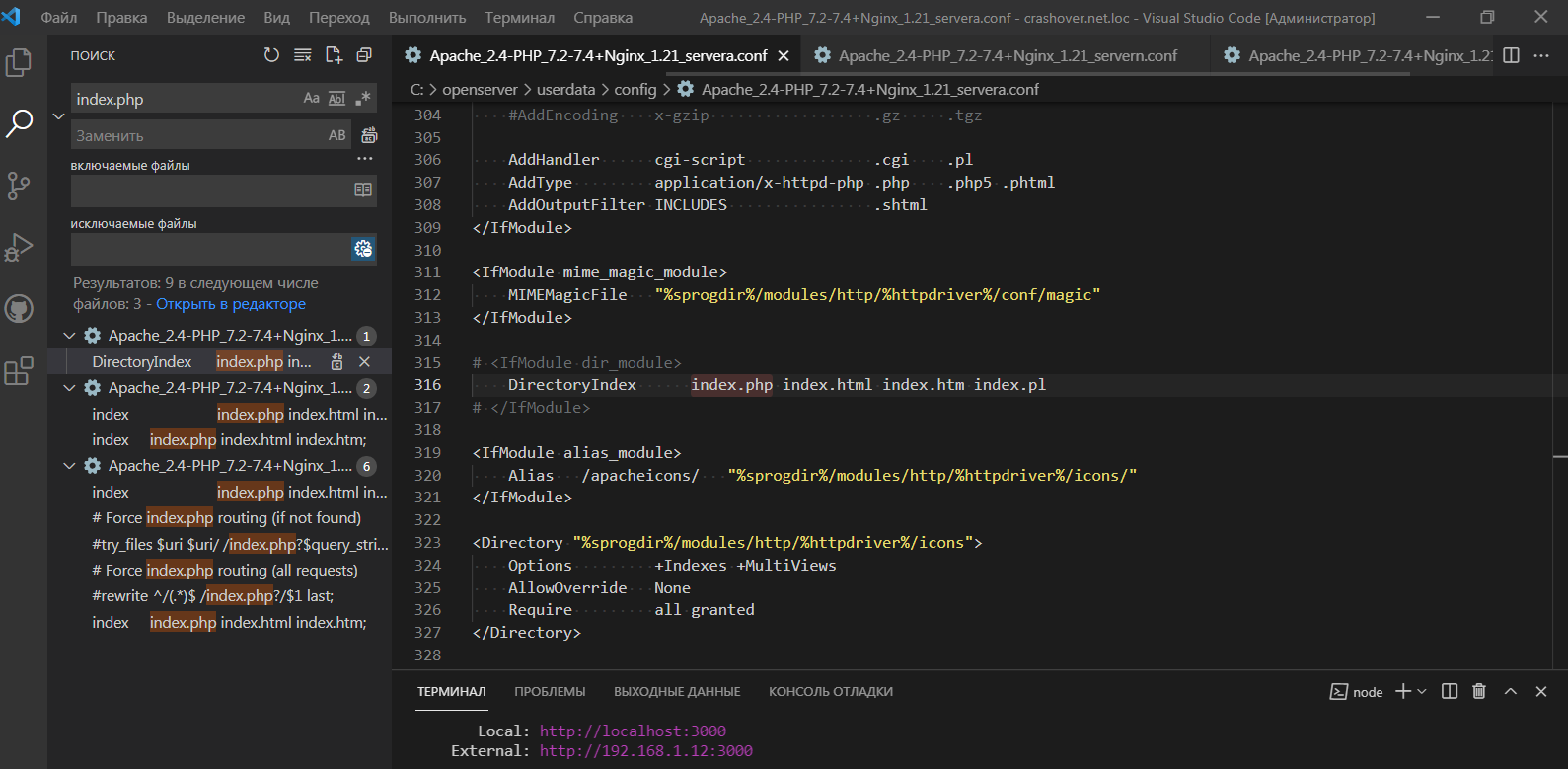
Task: Toggle Match Case in search field
Action: [x=311, y=99]
